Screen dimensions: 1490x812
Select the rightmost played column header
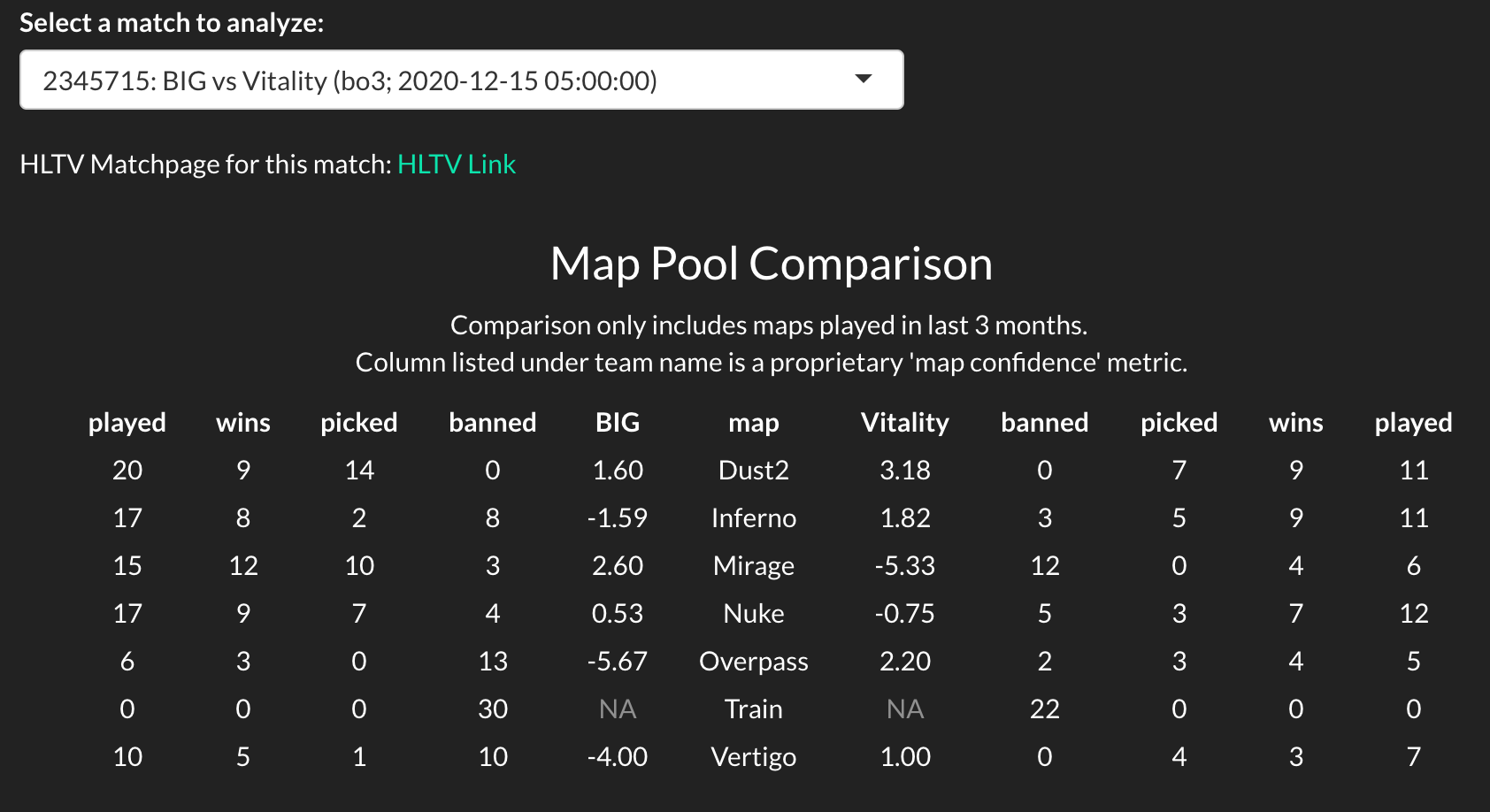pyautogui.click(x=1413, y=423)
